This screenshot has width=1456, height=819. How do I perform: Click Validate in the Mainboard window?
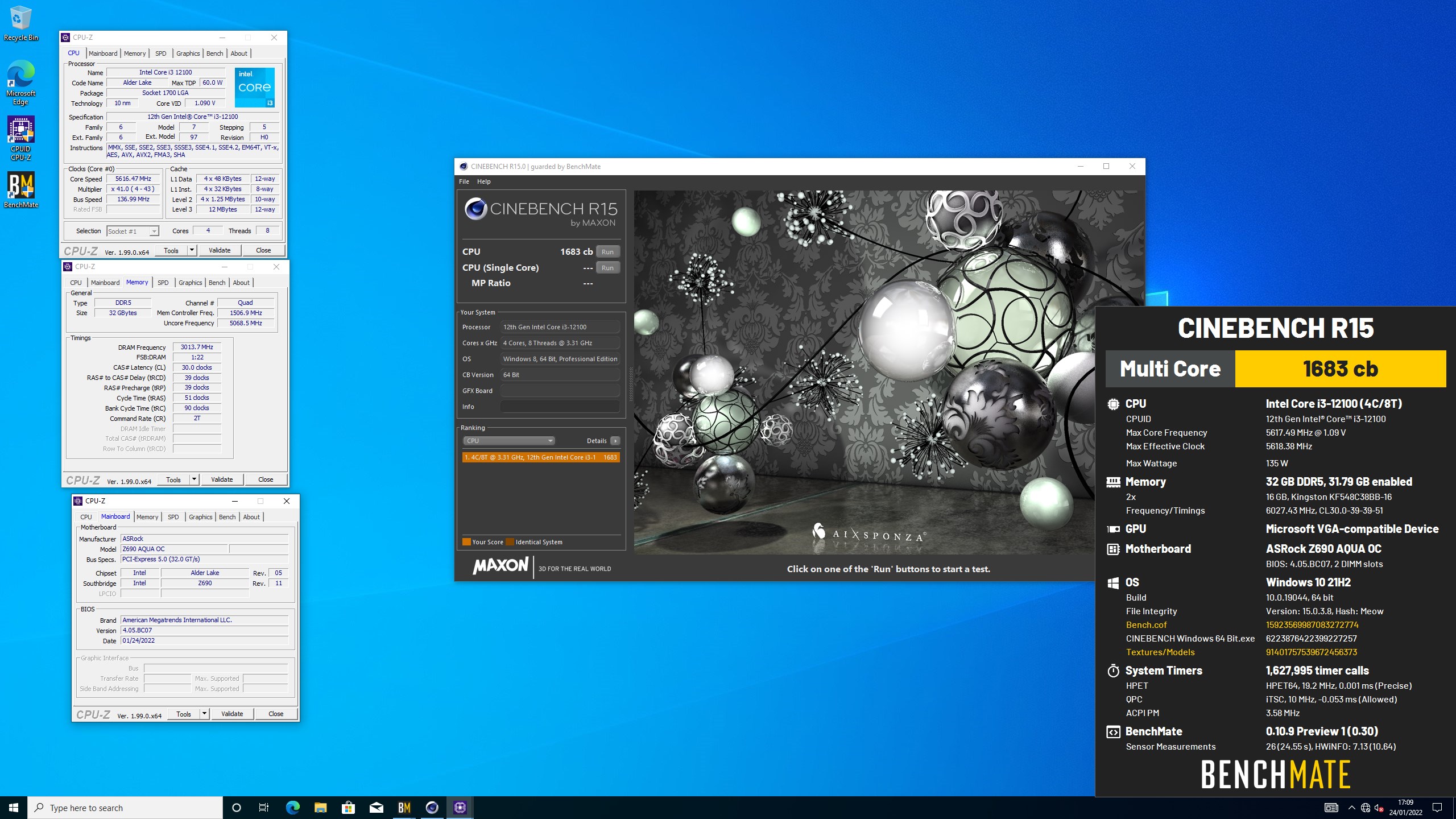tap(232, 714)
